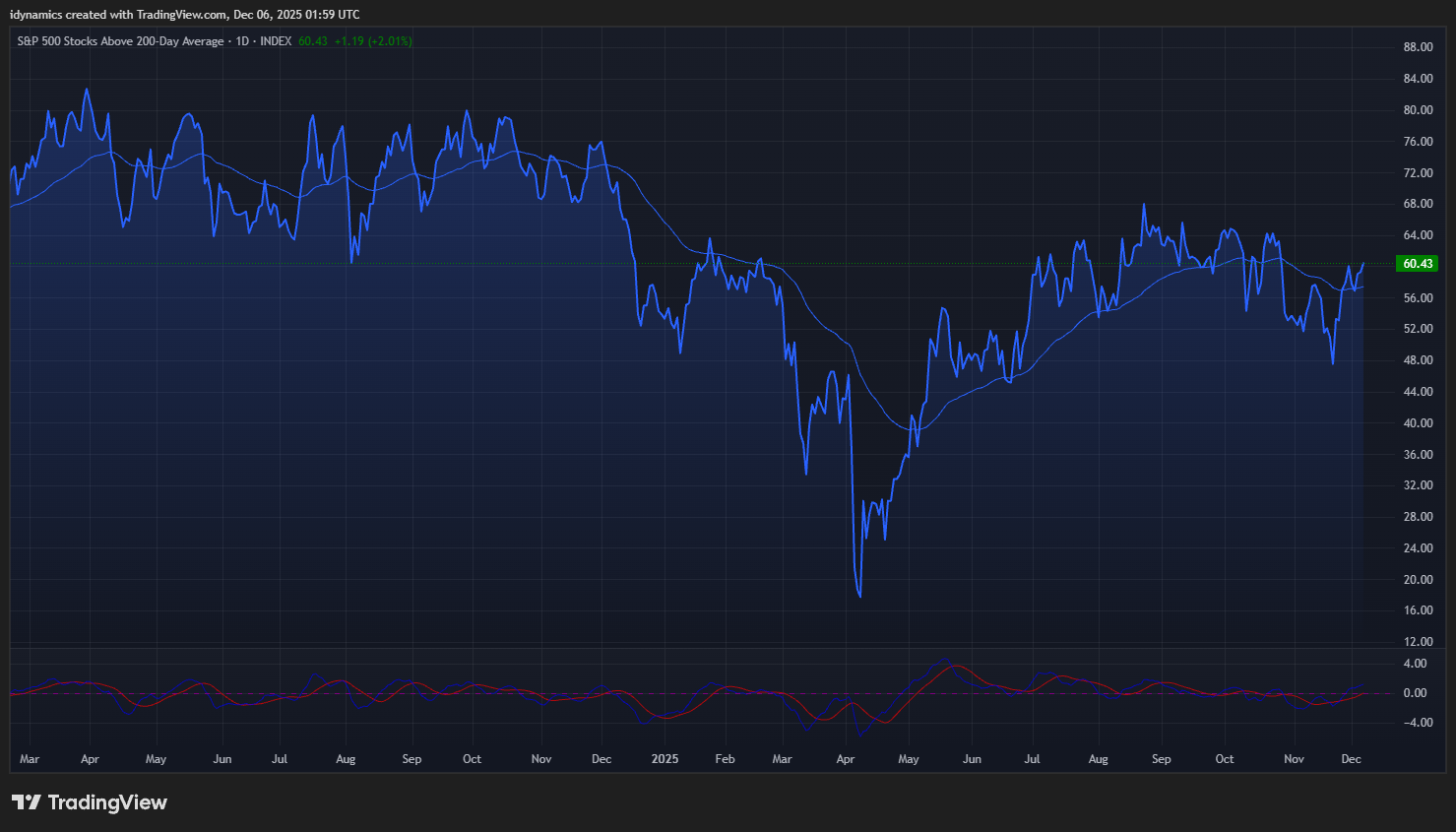Select the S&P 500 Stocks Above 200-Day Average title
This screenshot has width=1456, height=832.
click(120, 41)
